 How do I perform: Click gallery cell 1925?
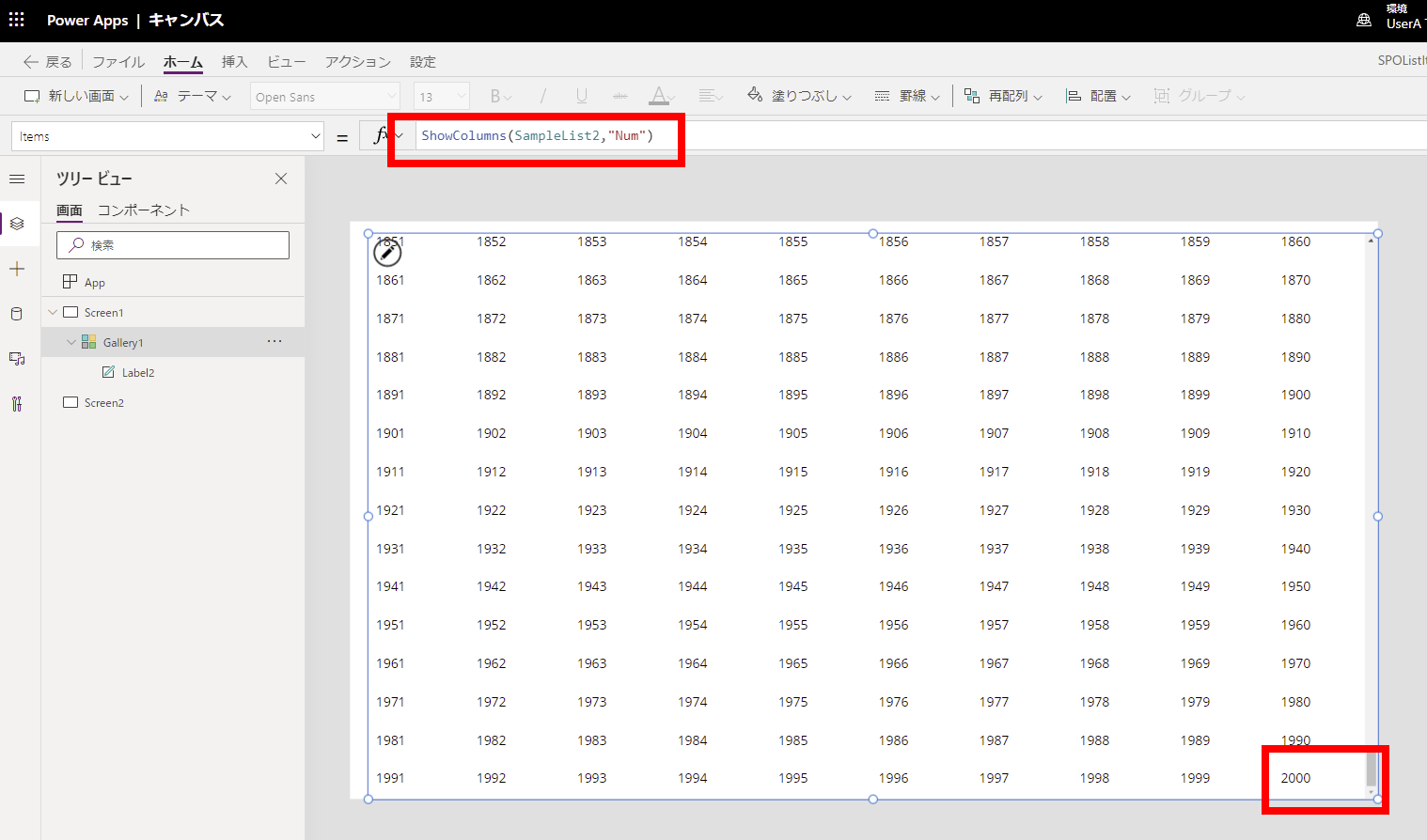792,510
